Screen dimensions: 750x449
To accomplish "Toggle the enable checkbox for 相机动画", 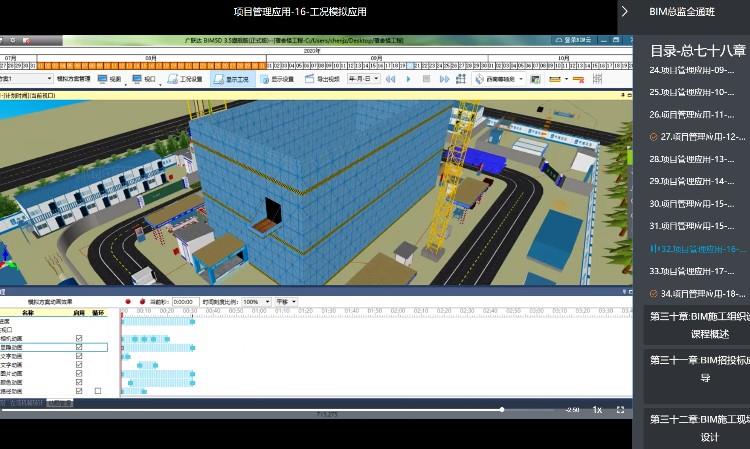I will [79, 339].
